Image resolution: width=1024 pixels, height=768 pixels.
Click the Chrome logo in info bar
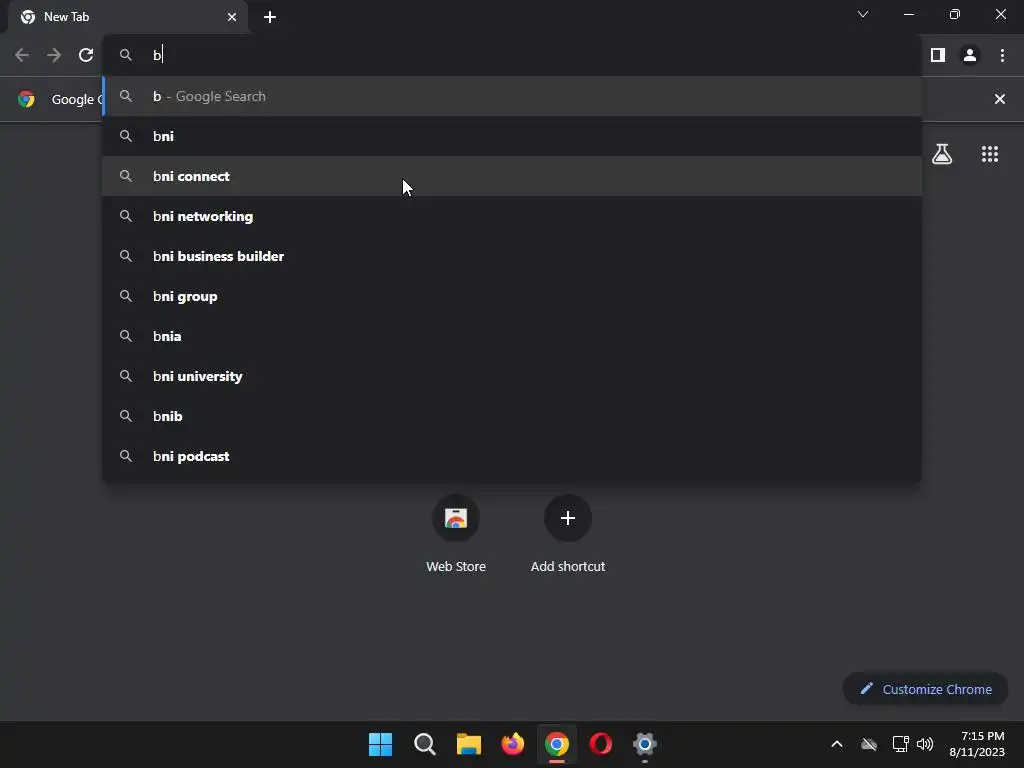(26, 99)
